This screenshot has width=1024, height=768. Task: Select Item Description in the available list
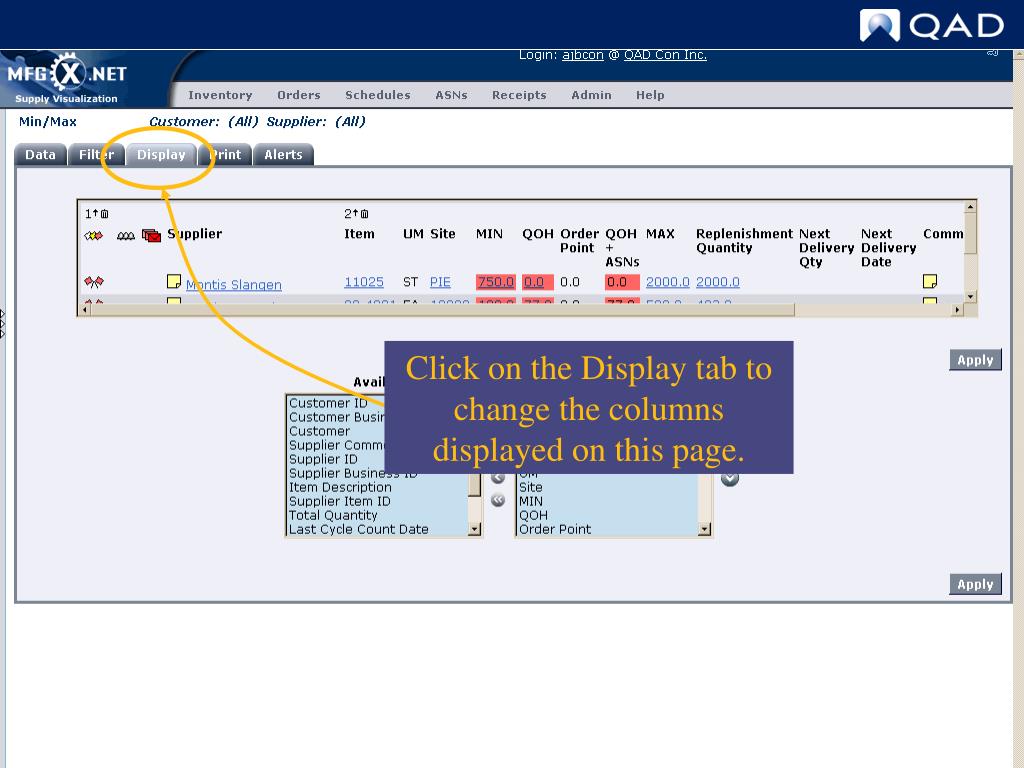(340, 487)
